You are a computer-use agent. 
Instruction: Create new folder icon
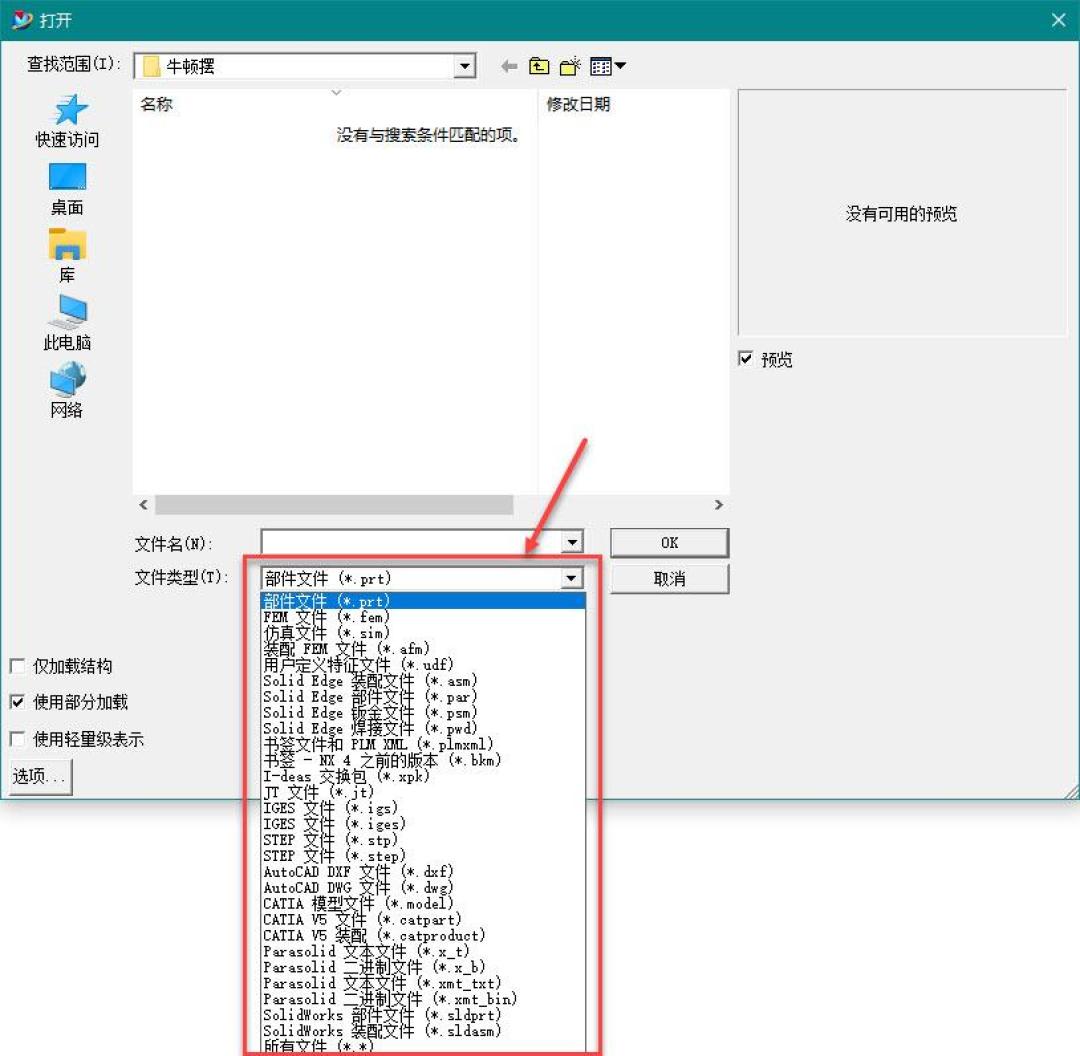[570, 66]
